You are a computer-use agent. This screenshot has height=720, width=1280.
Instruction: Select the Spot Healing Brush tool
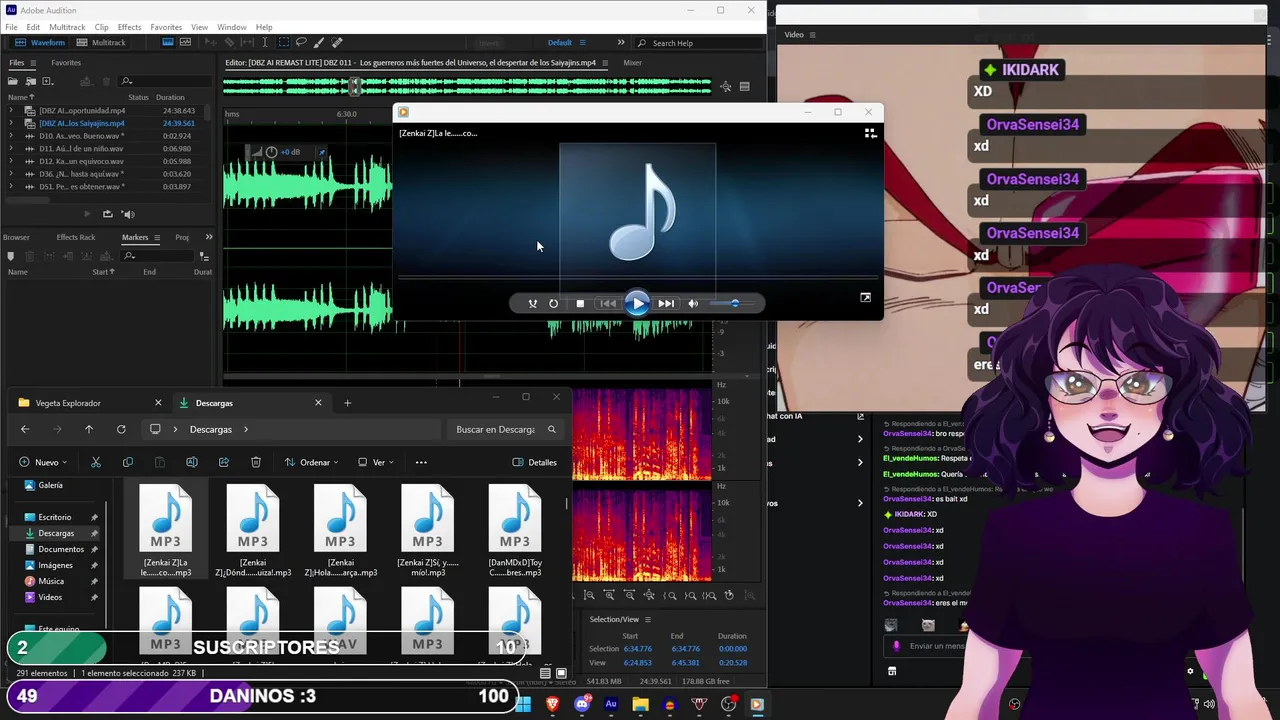point(337,42)
